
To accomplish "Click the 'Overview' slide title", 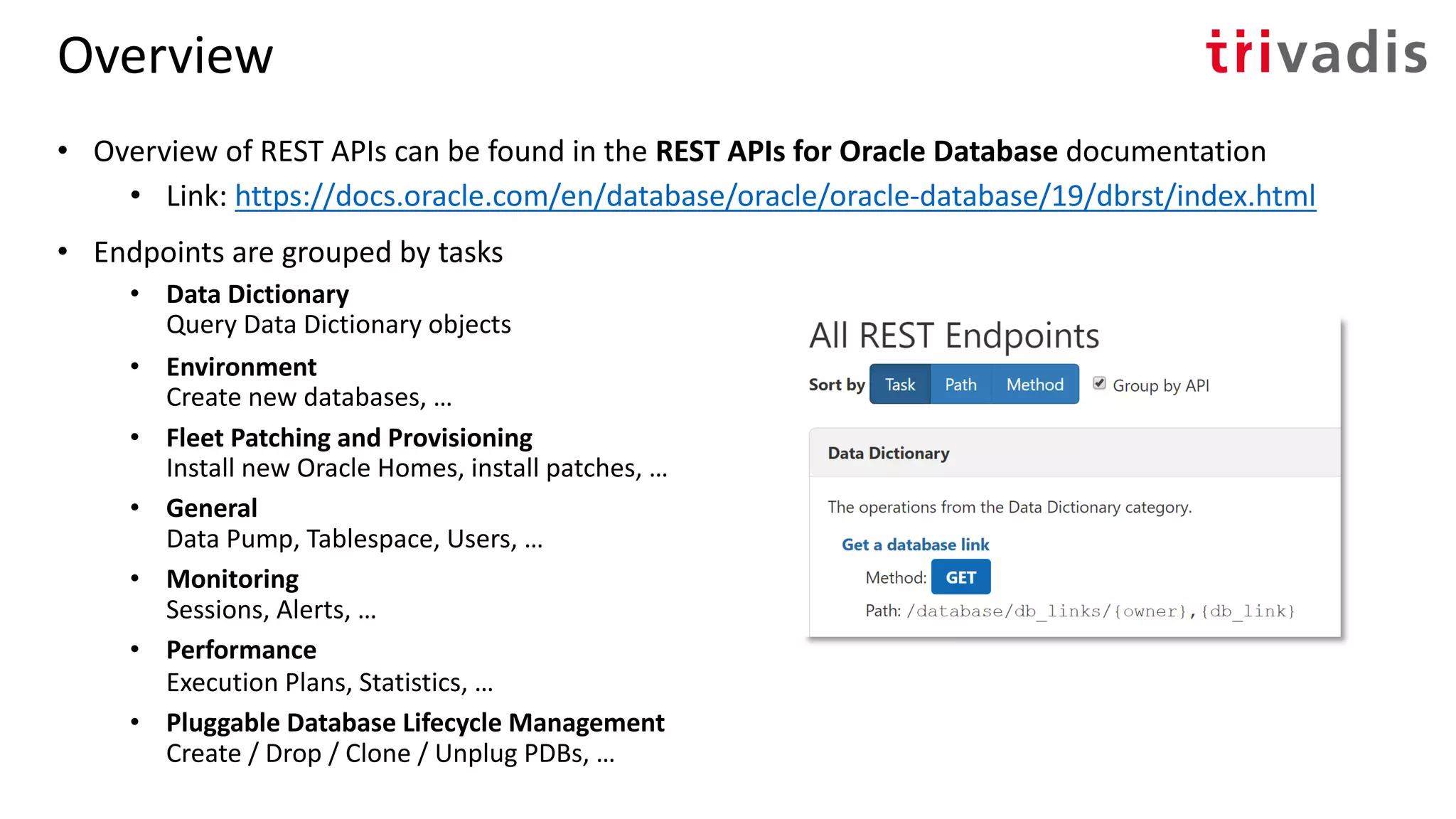I will pyautogui.click(x=165, y=55).
